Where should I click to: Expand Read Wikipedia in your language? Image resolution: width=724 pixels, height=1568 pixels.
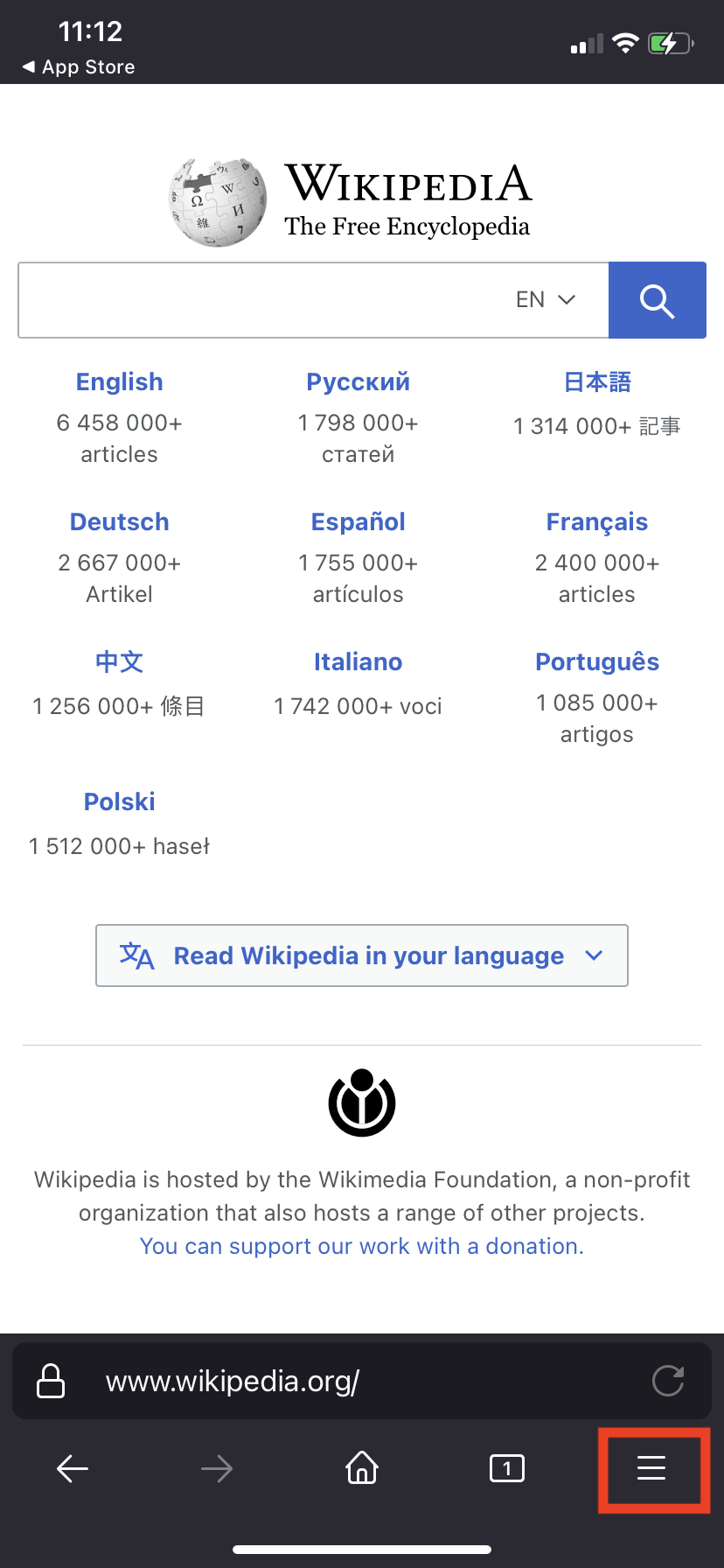click(362, 955)
